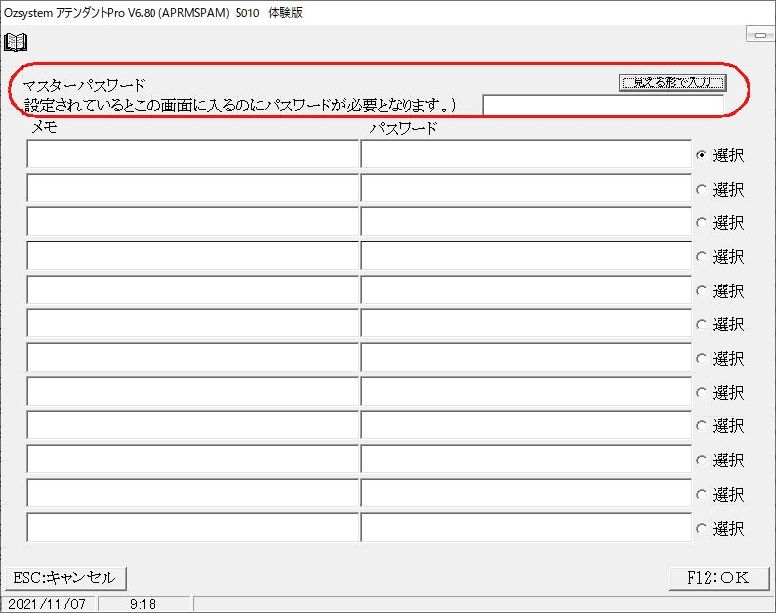Click the last row パスワード field
The height and width of the screenshot is (613, 776).
[x=525, y=527]
